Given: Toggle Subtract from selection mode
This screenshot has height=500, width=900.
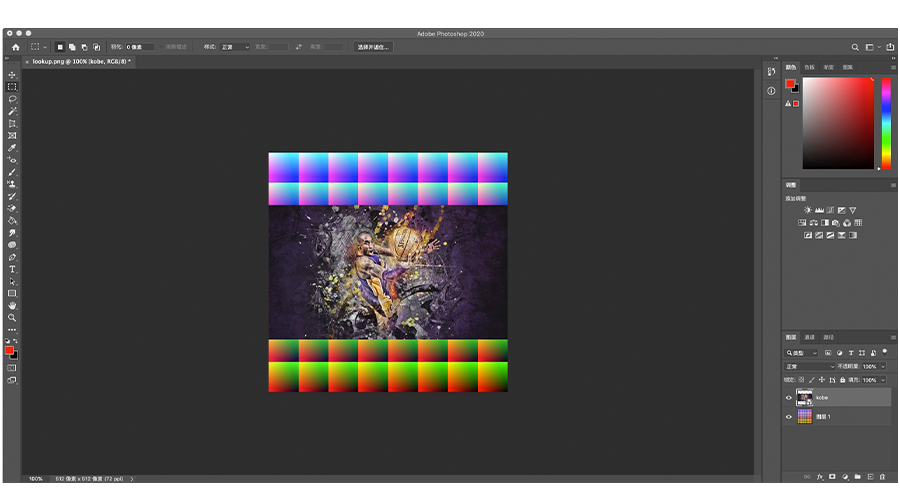Looking at the screenshot, I should click(84, 47).
